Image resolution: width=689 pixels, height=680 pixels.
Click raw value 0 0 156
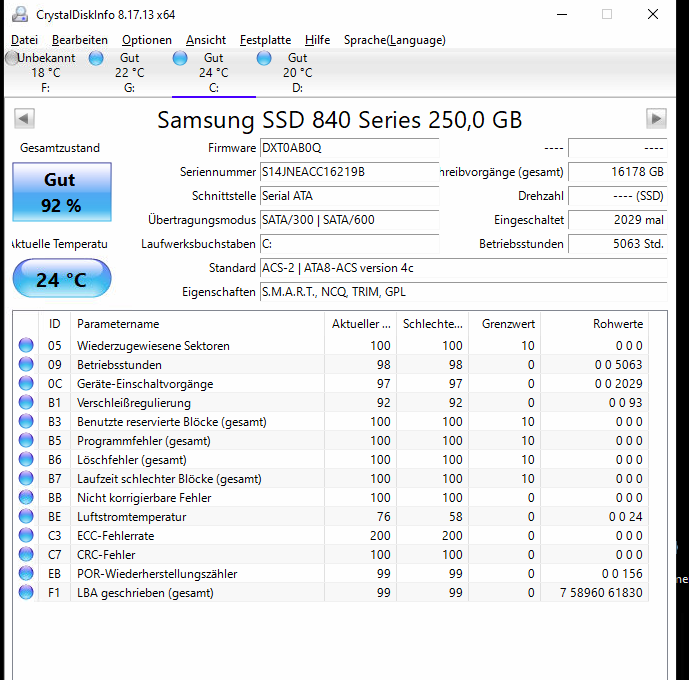point(622,574)
